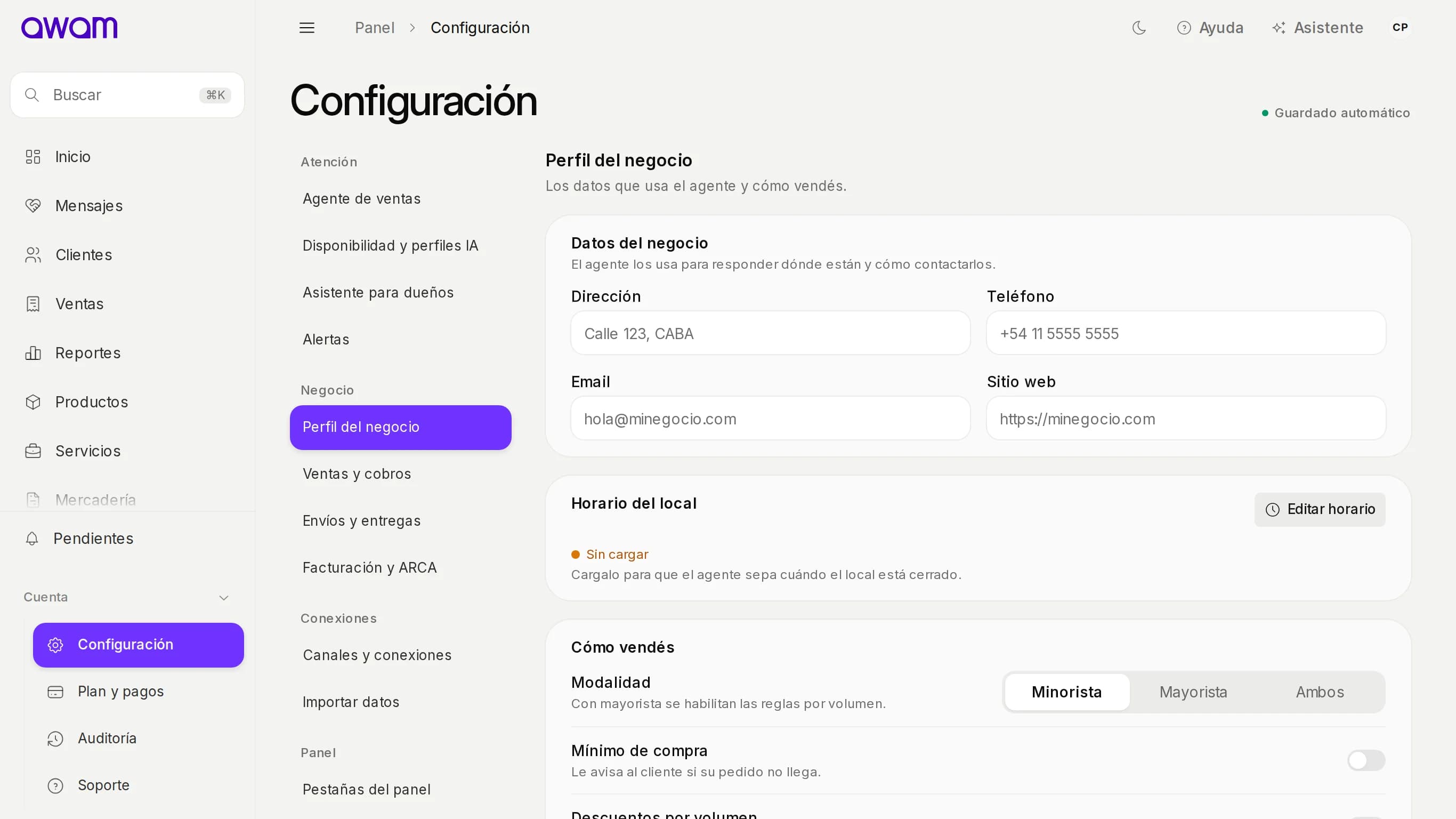The image size is (1456, 819).
Task: Open Clientes section
Action: [128, 255]
